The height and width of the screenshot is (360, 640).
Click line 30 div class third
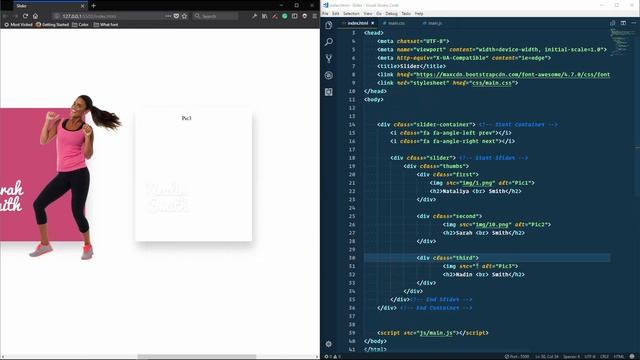coord(447,258)
